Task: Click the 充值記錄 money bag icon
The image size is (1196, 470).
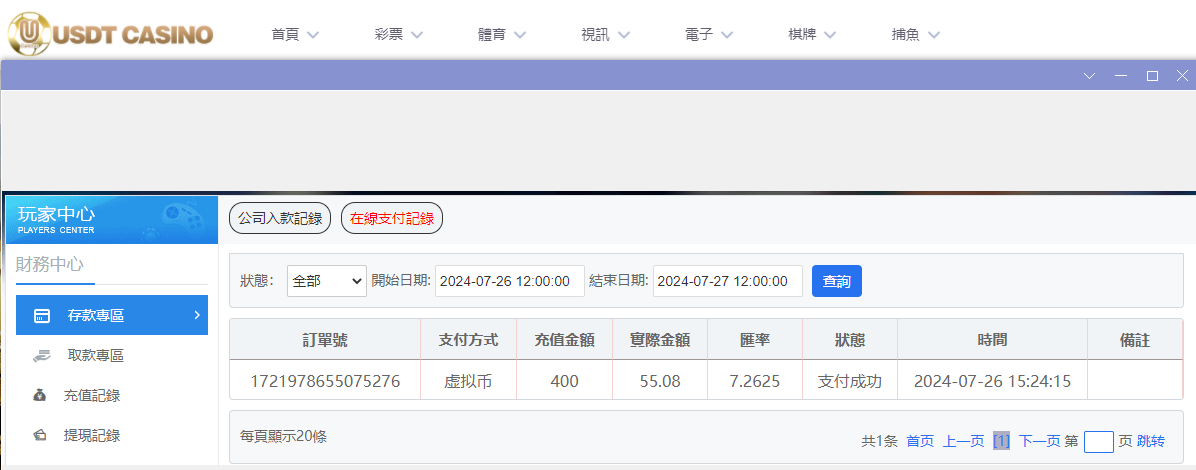Action: [41, 395]
